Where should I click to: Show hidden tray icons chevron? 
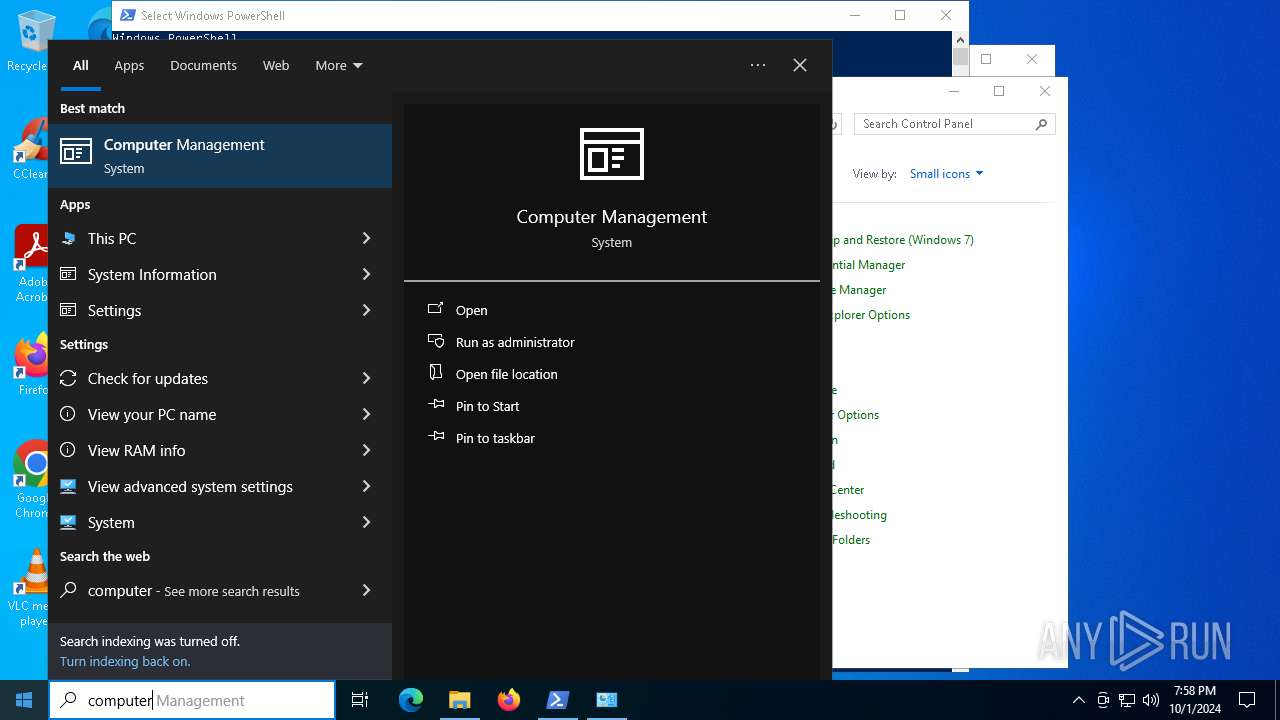[1078, 700]
